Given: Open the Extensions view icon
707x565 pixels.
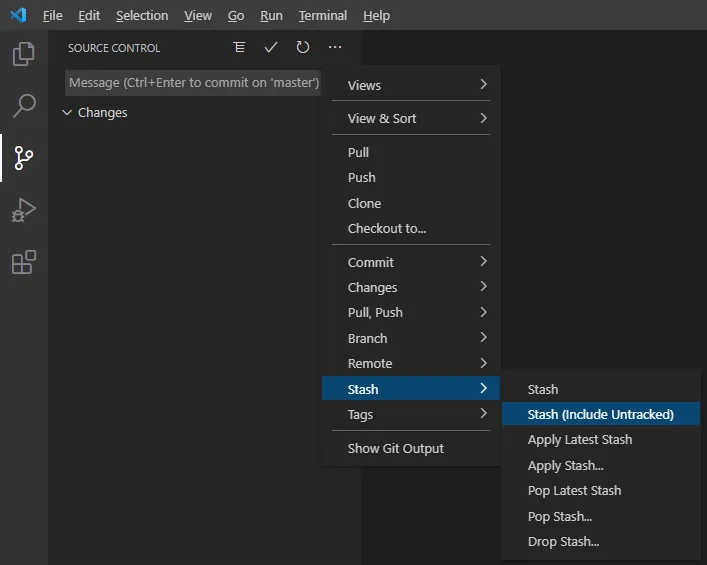Looking at the screenshot, I should pos(23,262).
